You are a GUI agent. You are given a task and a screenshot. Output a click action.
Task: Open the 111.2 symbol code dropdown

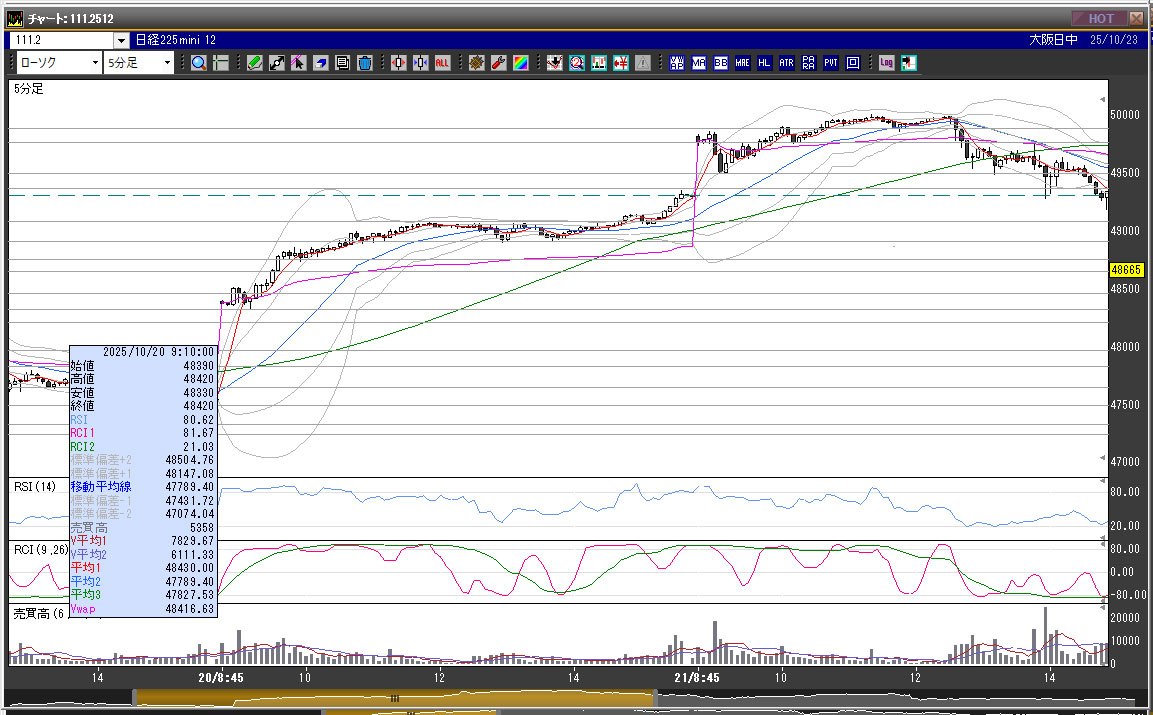click(122, 40)
